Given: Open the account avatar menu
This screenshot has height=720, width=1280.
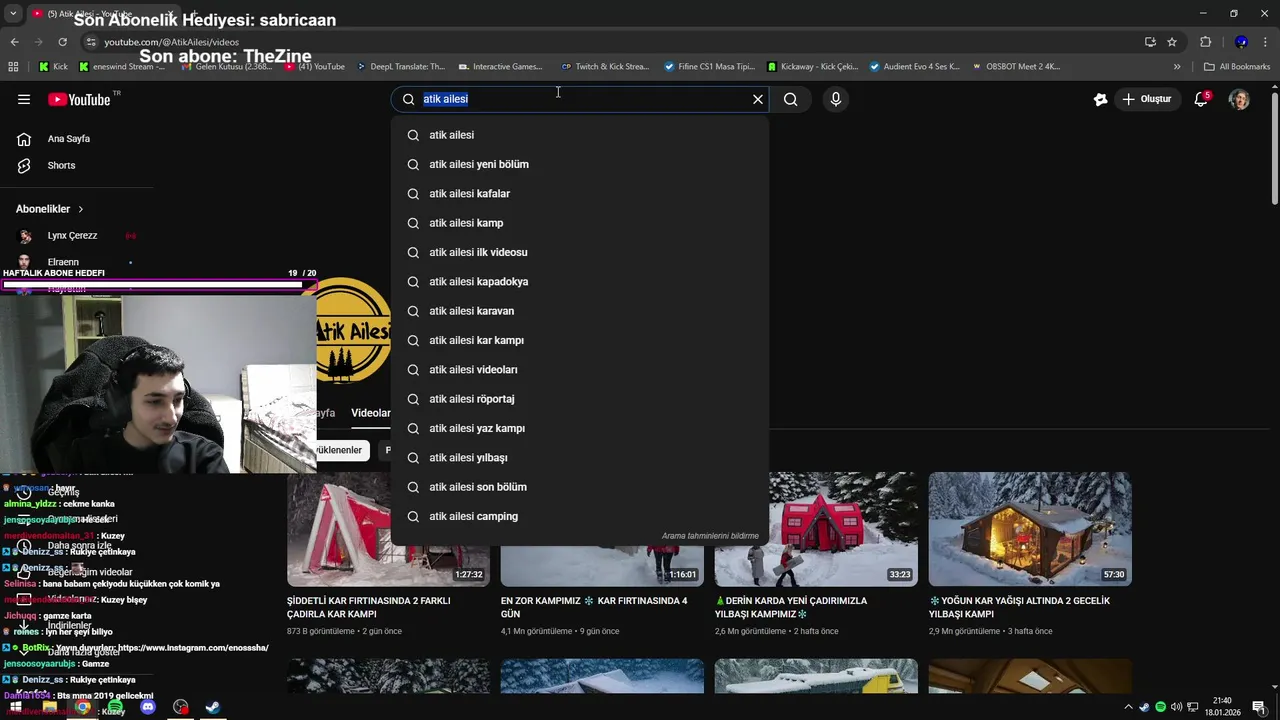Looking at the screenshot, I should point(1239,99).
